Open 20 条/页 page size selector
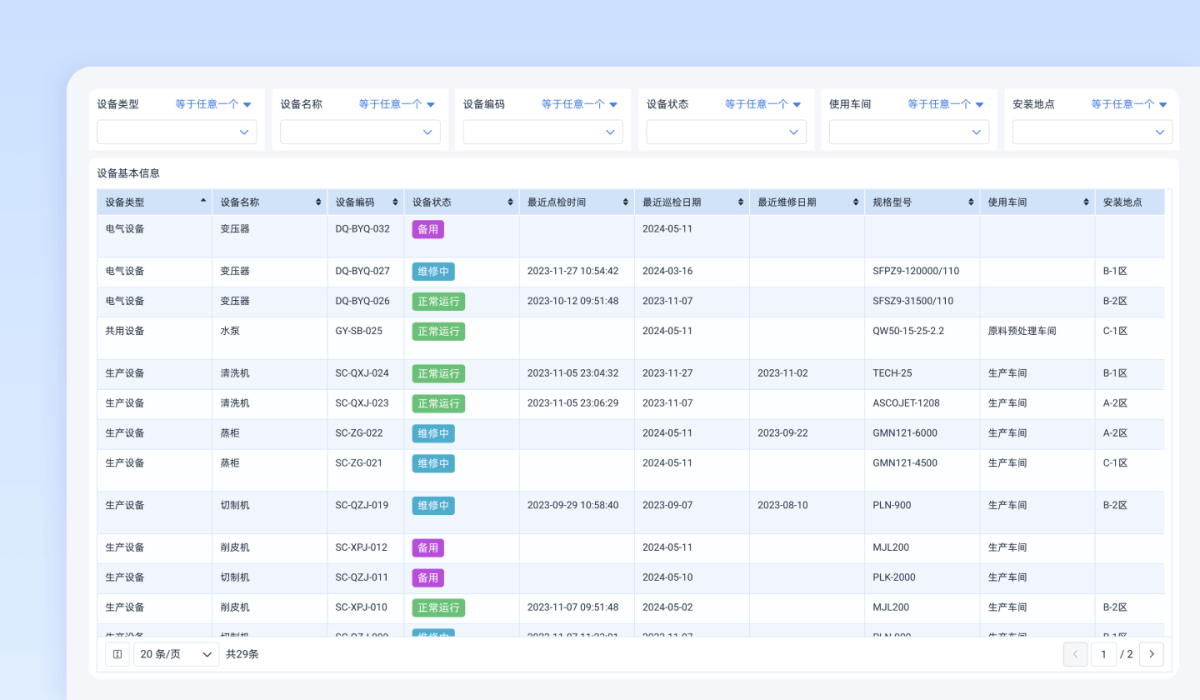 pyautogui.click(x=176, y=654)
